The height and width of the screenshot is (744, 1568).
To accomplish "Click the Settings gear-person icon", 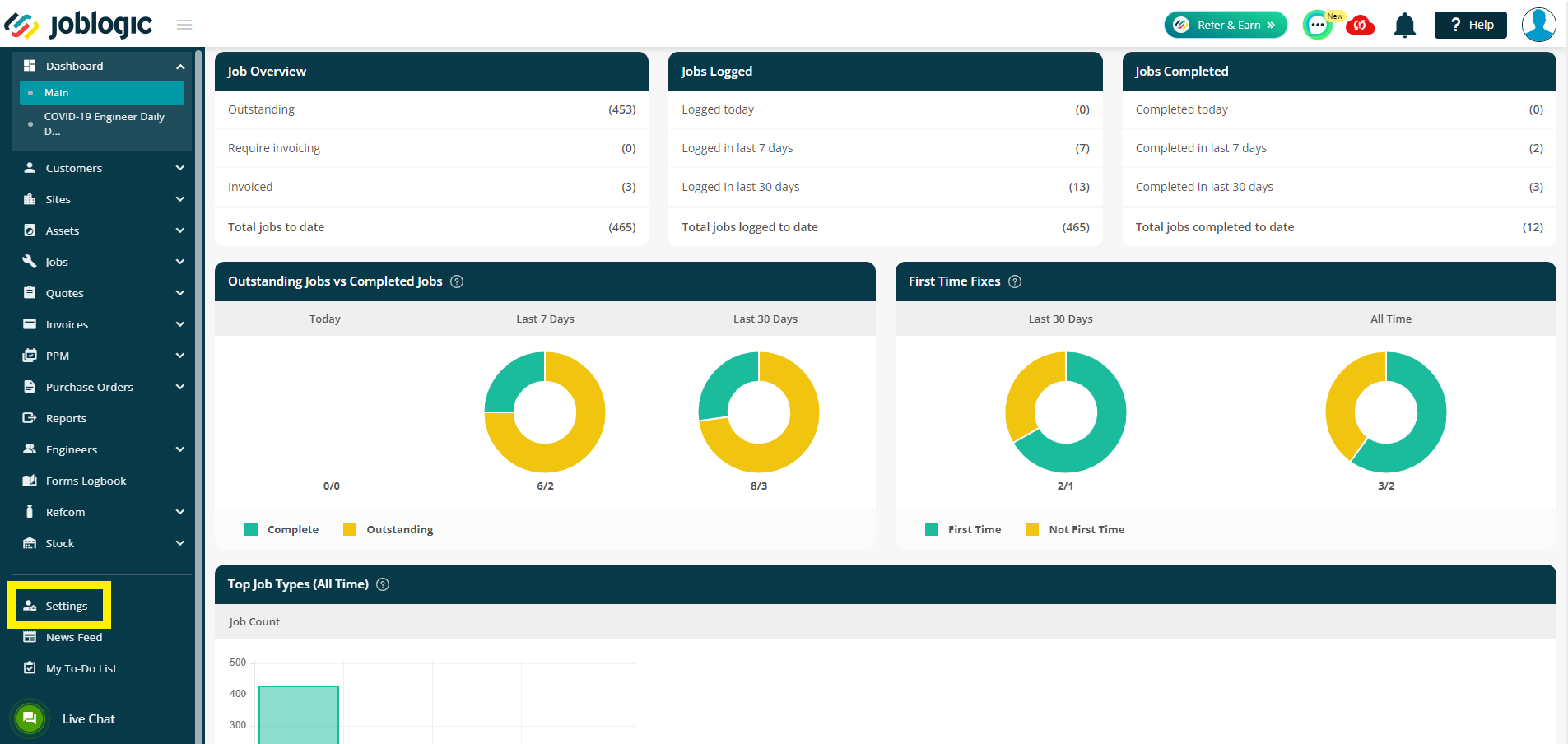I will click(x=30, y=606).
